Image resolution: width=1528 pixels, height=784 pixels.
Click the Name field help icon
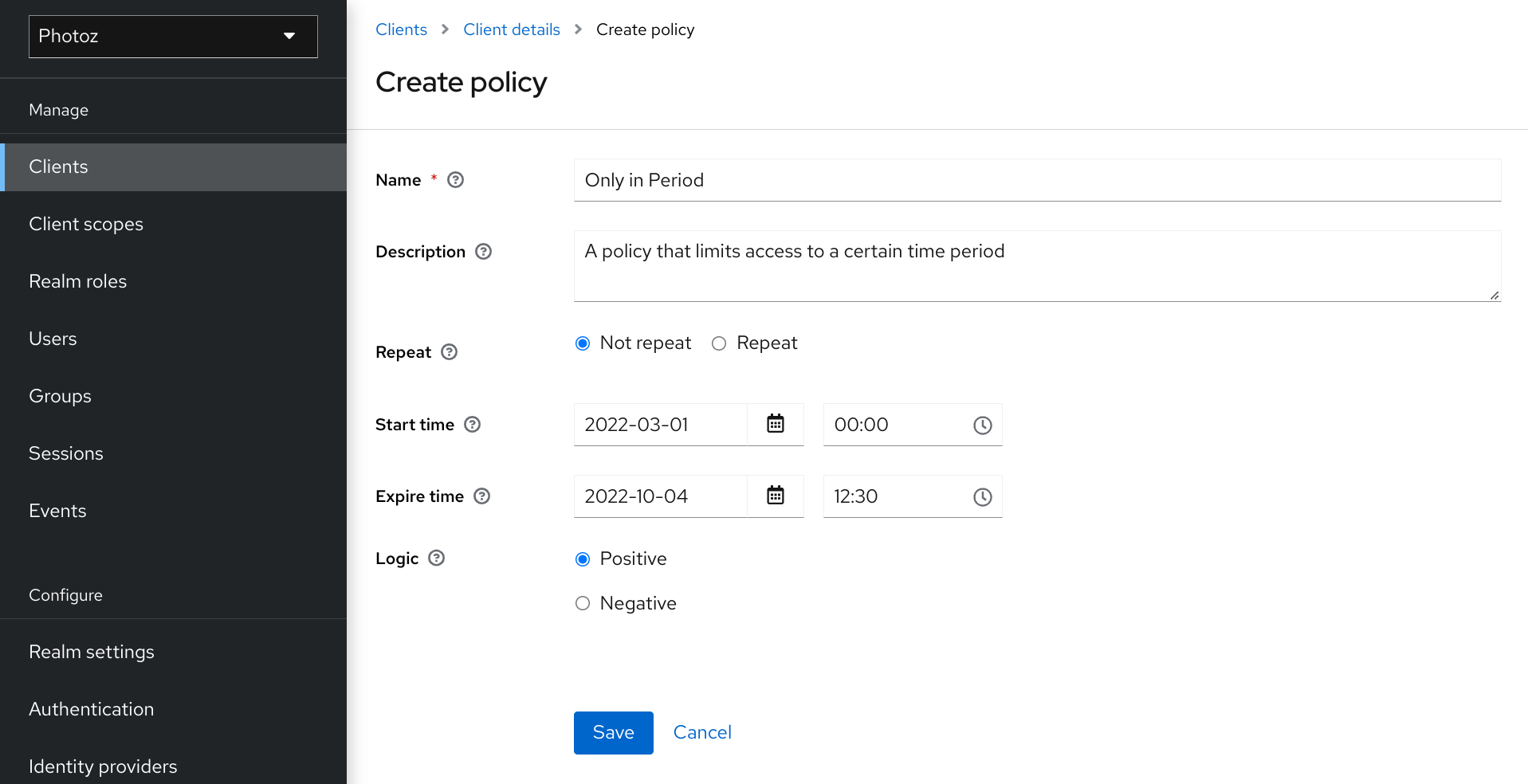pos(454,180)
